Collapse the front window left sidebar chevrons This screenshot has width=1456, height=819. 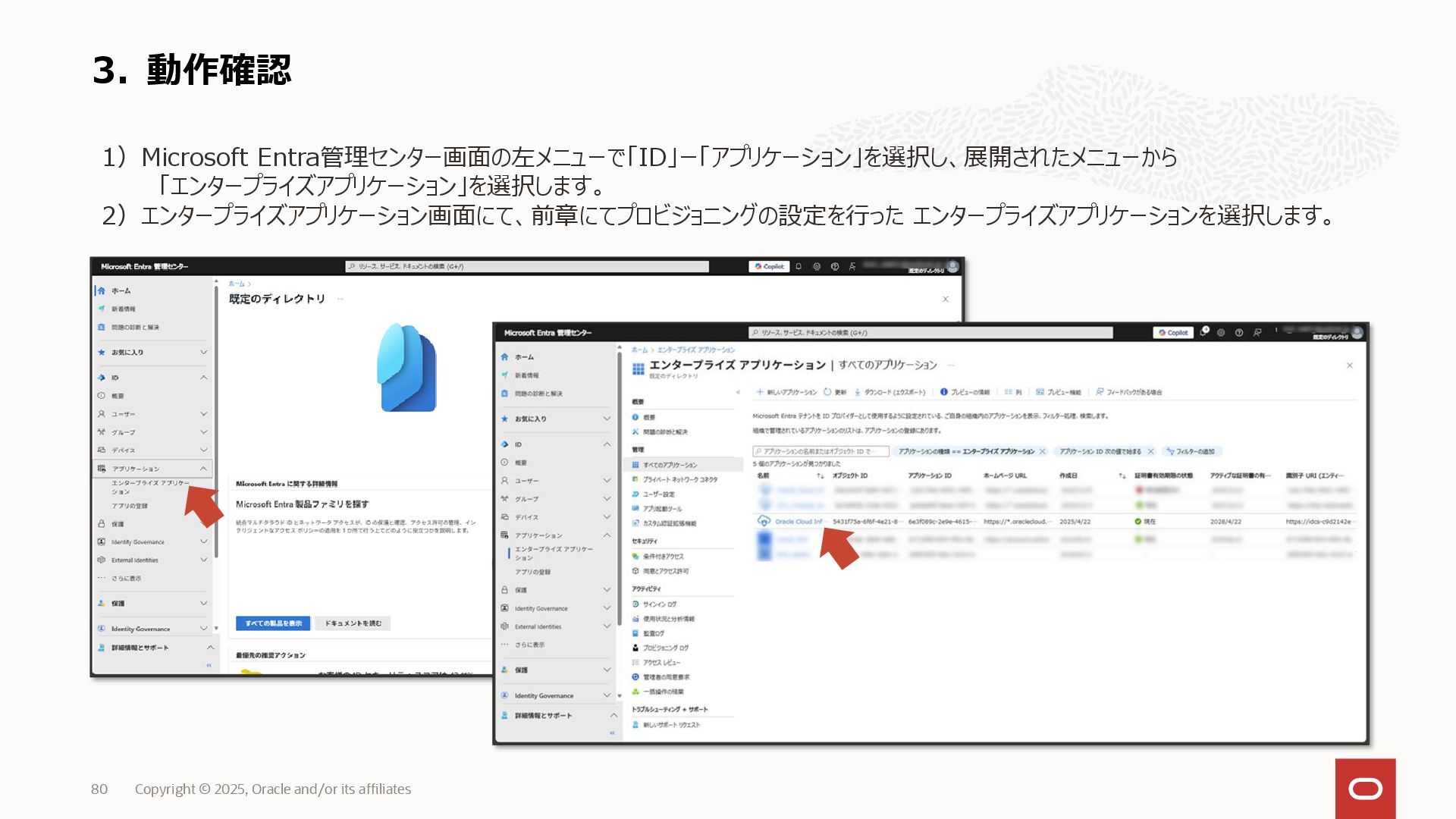click(612, 733)
